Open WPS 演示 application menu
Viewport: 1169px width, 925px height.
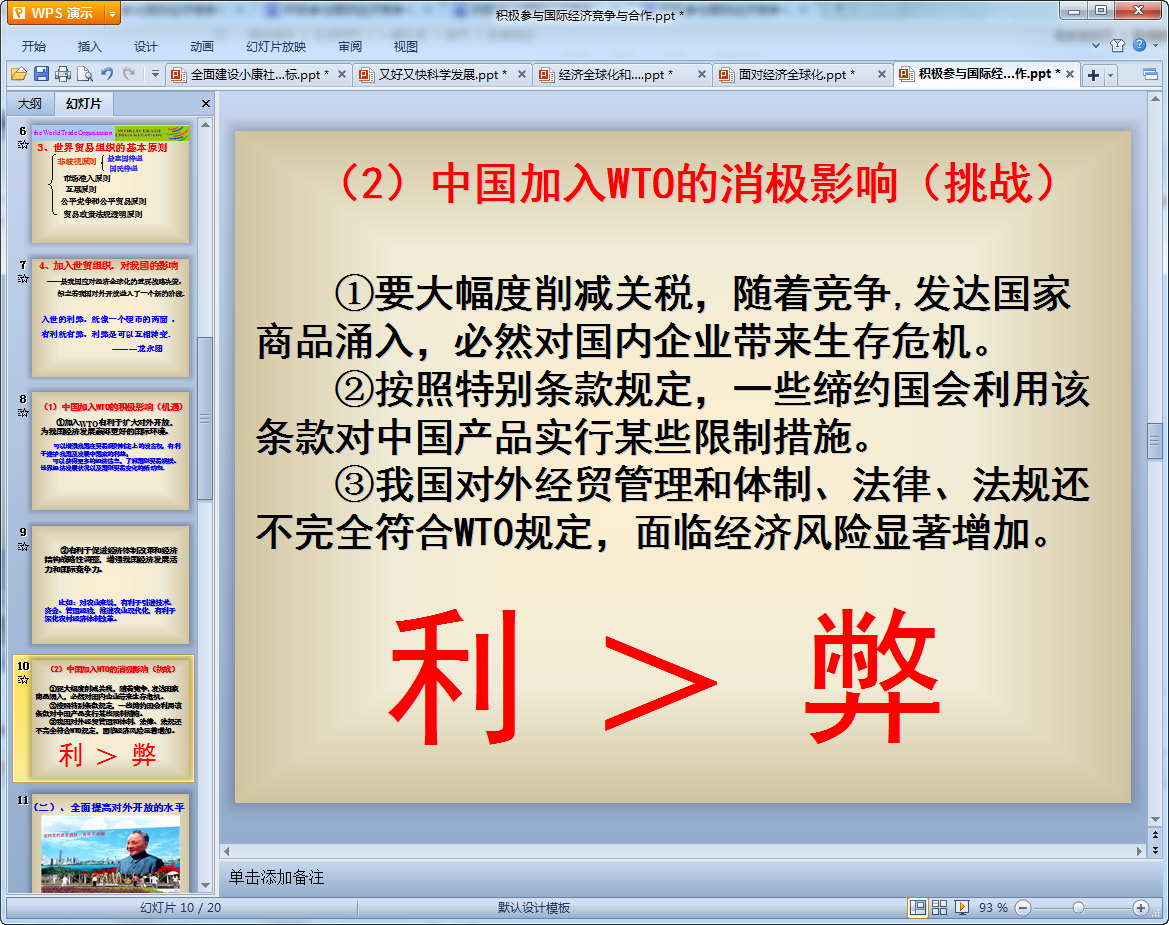(x=56, y=13)
